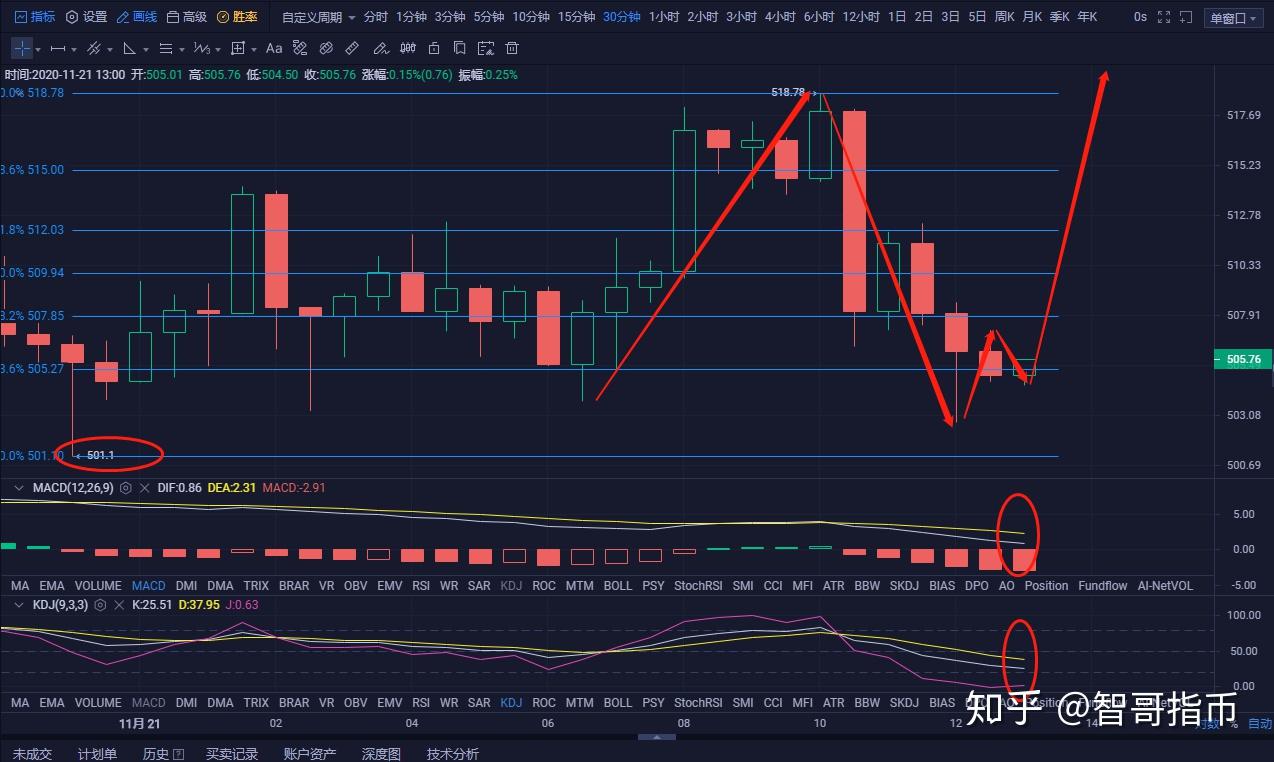The width and height of the screenshot is (1274, 762).
Task: Open the 设置 settings
Action: [86, 17]
